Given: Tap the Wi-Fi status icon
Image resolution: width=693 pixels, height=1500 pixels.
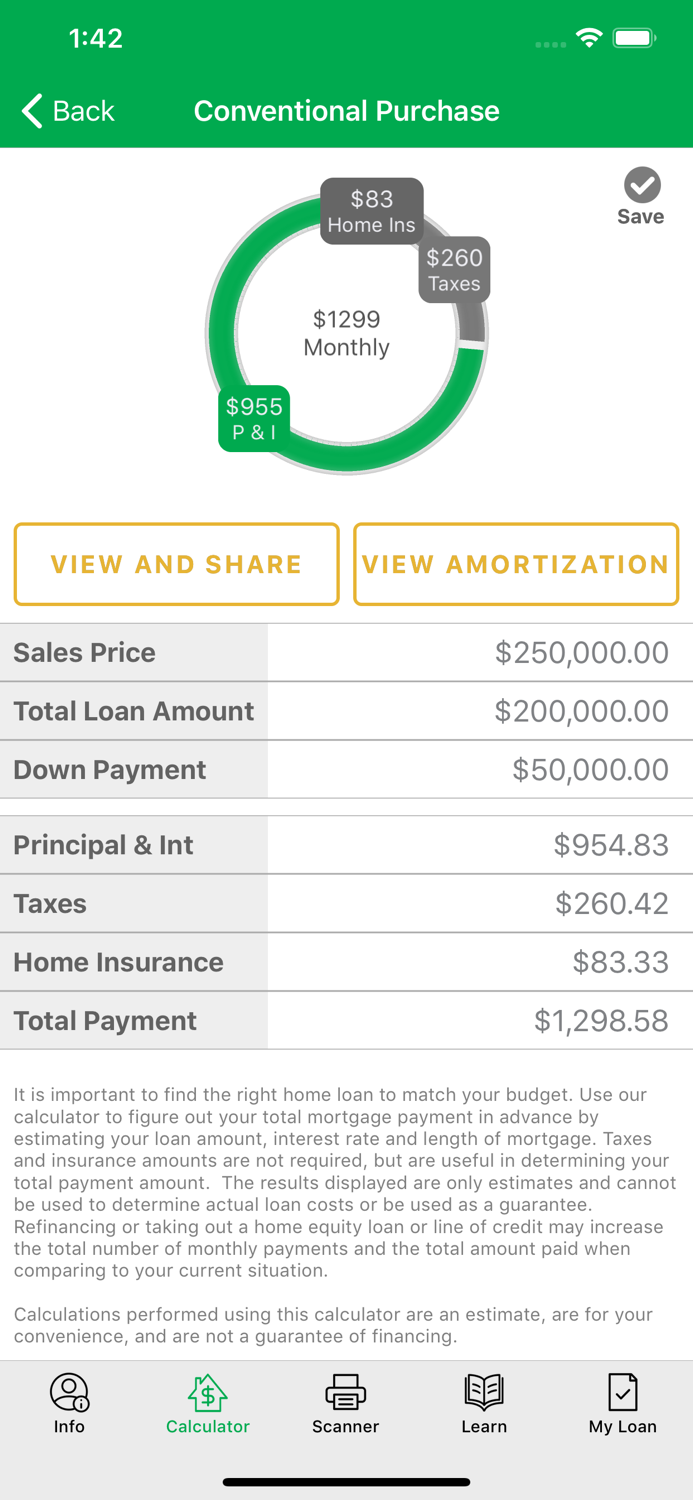Looking at the screenshot, I should [x=589, y=37].
